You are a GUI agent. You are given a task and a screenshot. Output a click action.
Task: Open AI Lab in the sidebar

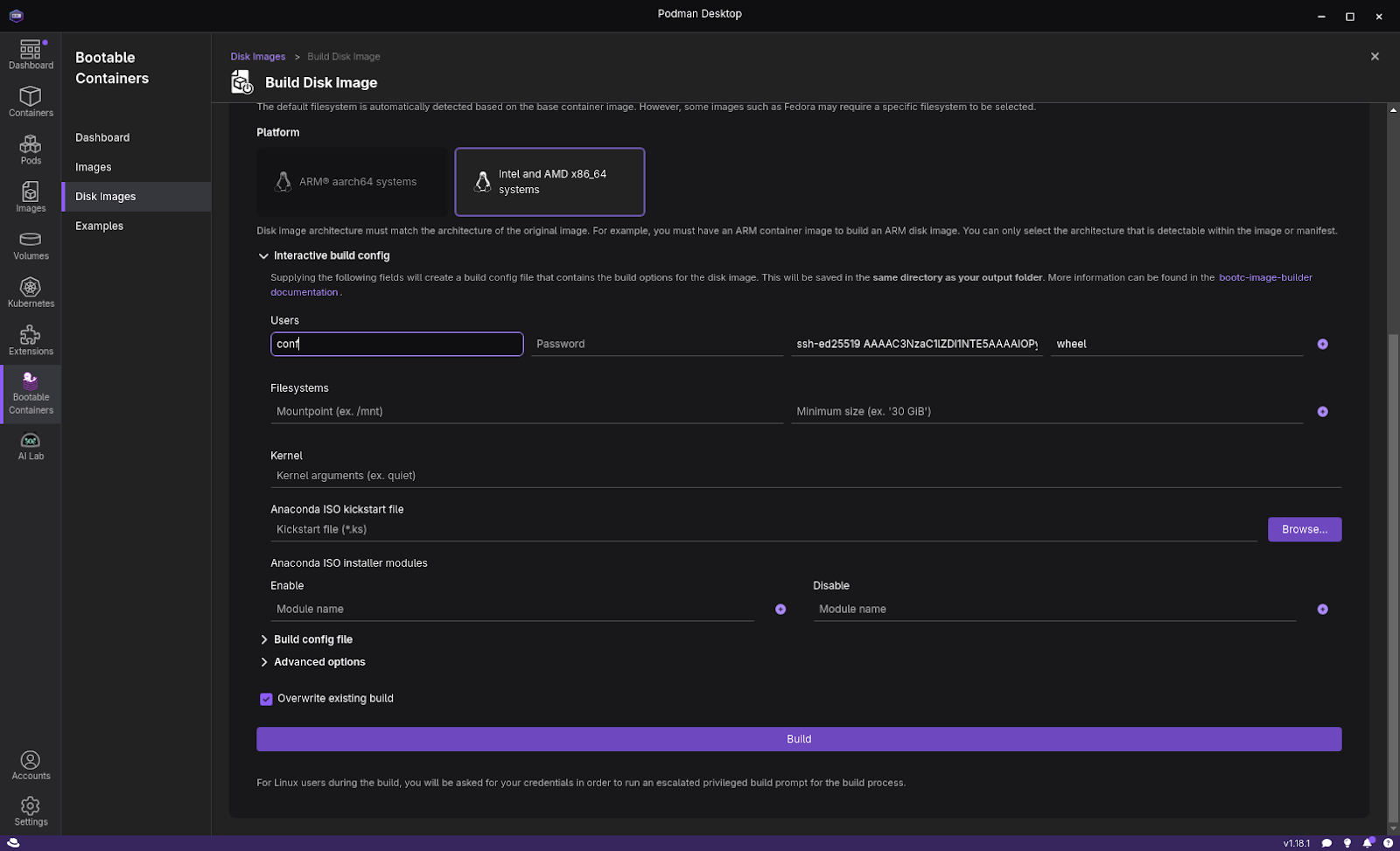(x=31, y=445)
